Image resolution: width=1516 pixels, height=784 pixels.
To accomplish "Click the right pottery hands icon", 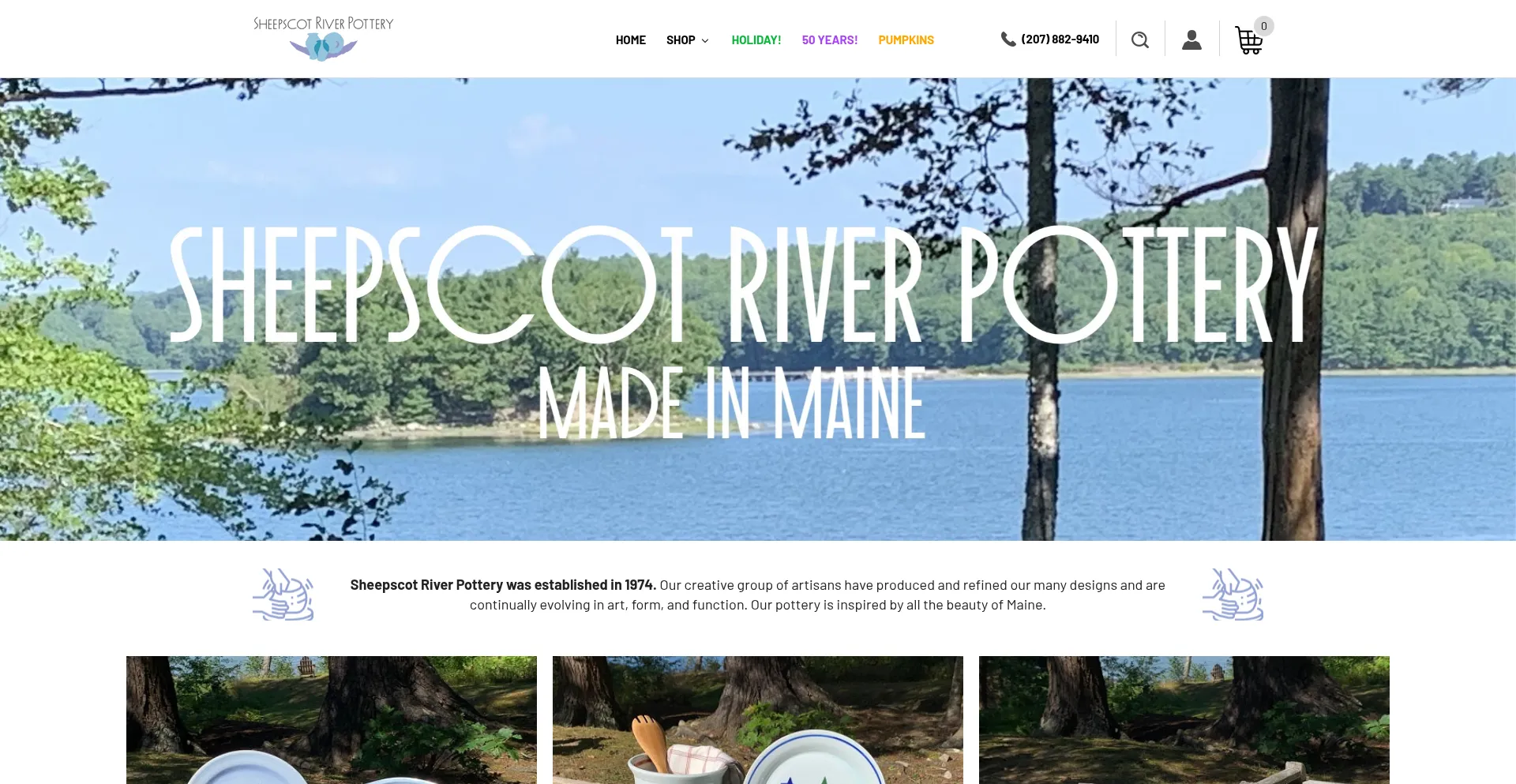I will pyautogui.click(x=1233, y=595).
